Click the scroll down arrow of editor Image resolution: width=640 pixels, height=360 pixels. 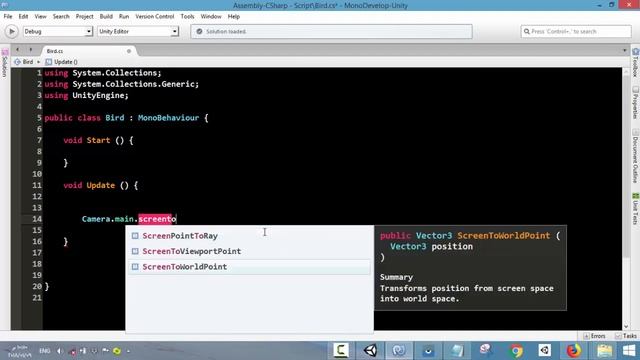(626, 327)
